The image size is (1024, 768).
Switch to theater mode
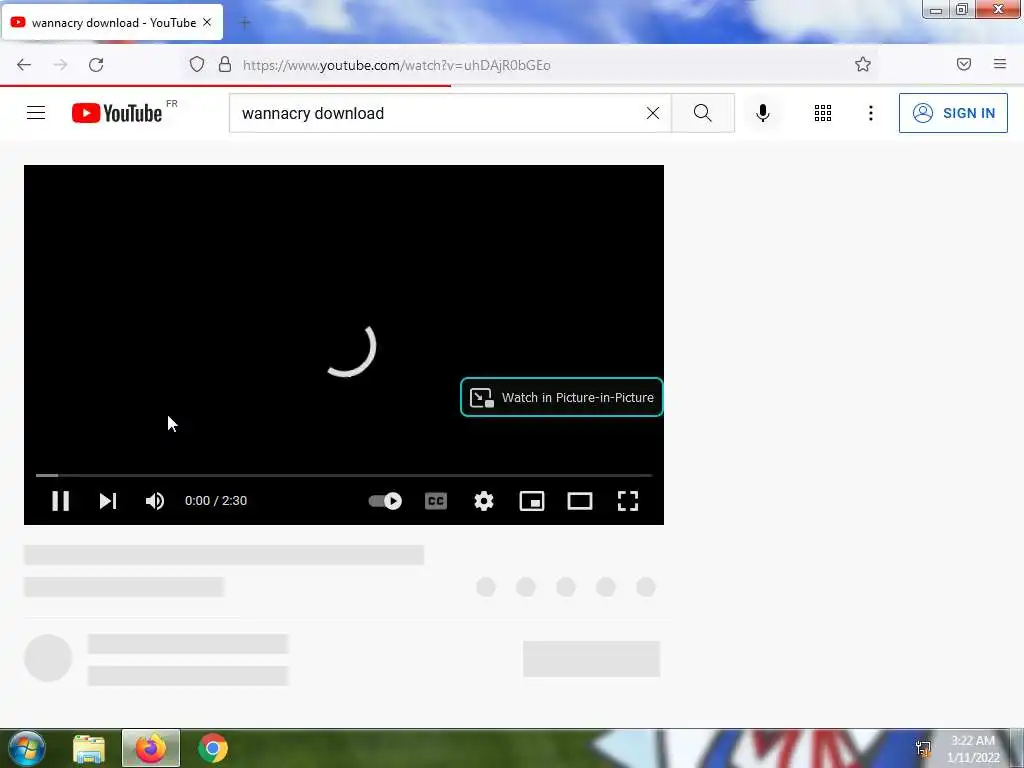(x=580, y=501)
